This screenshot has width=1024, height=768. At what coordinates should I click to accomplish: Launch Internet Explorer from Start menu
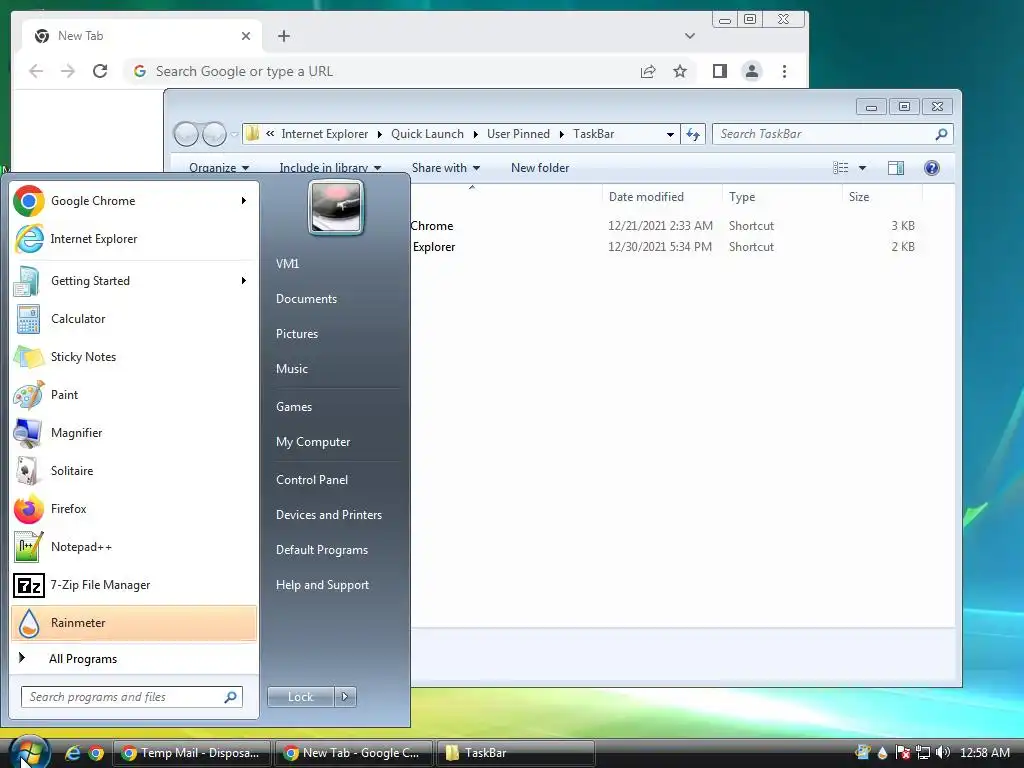[134, 239]
